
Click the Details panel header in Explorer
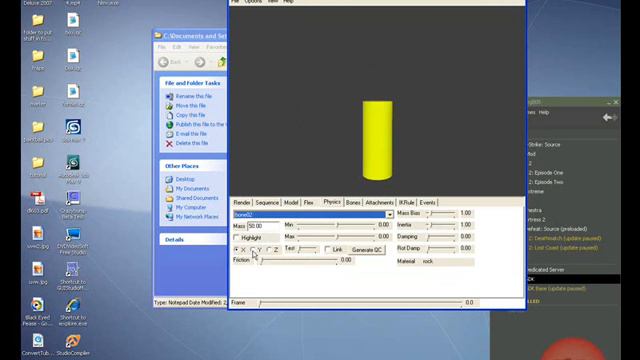(x=193, y=240)
